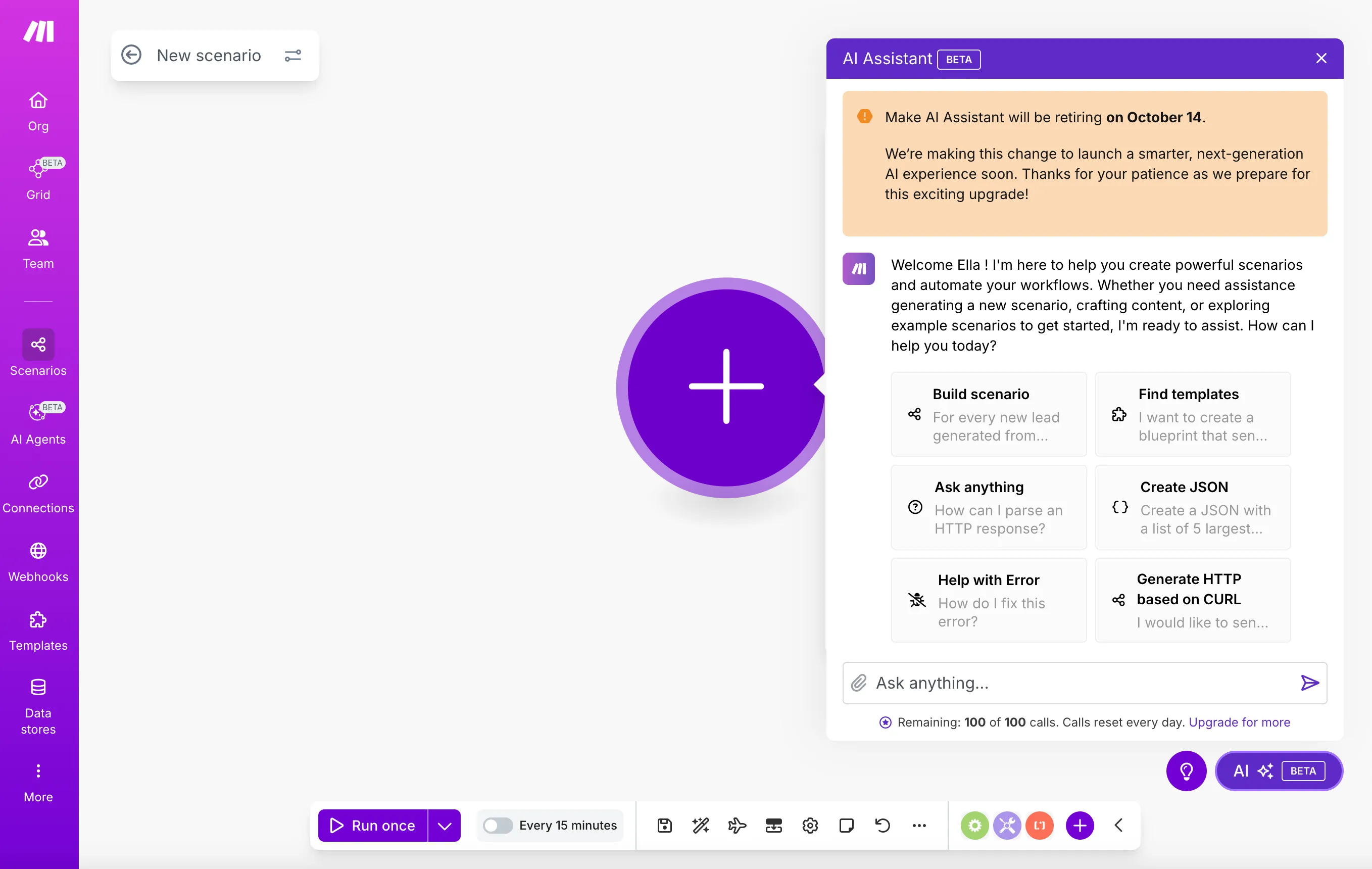Add the first module with the big plus
This screenshot has height=869, width=1372.
click(726, 387)
